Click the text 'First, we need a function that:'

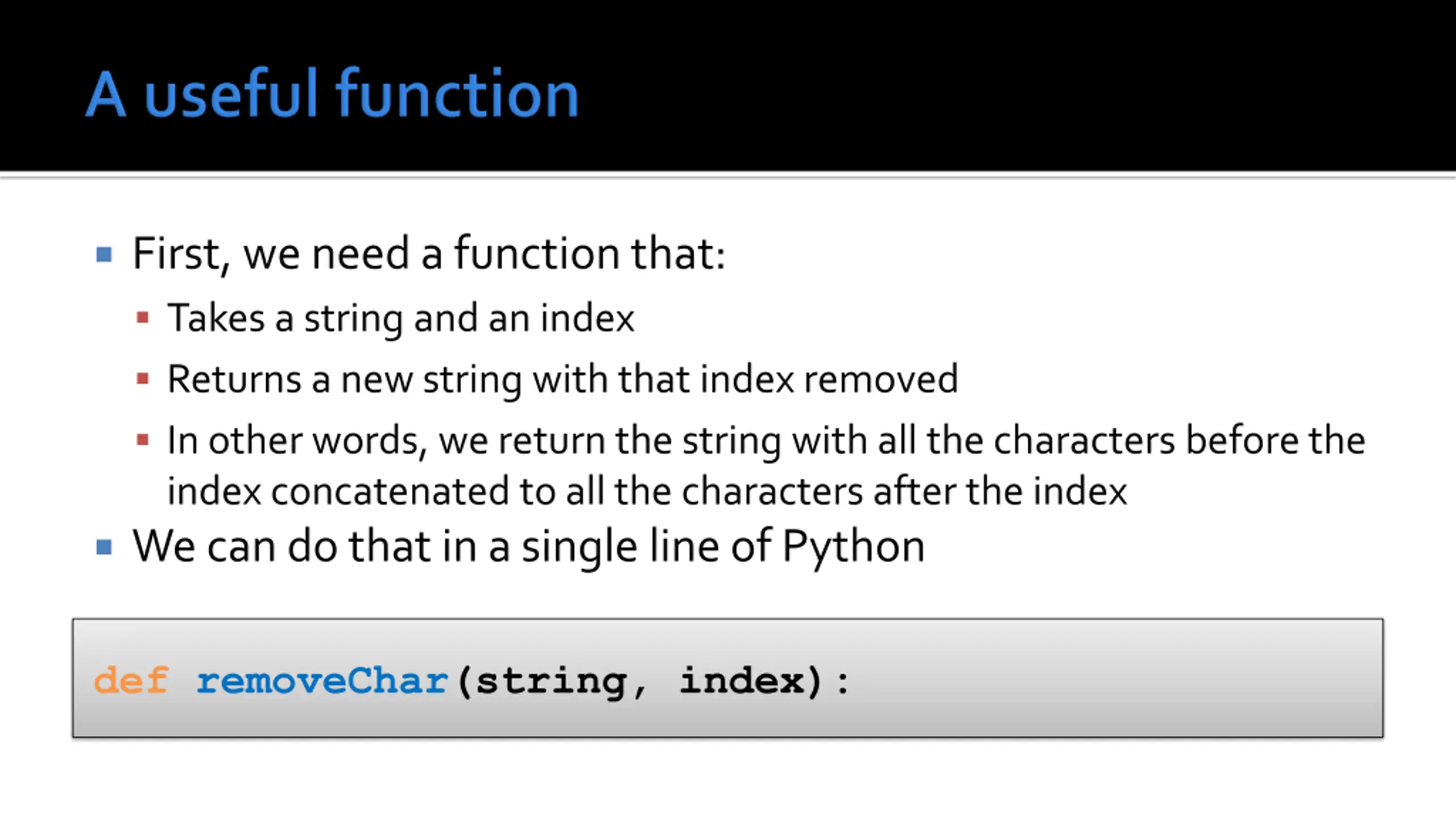click(x=429, y=254)
